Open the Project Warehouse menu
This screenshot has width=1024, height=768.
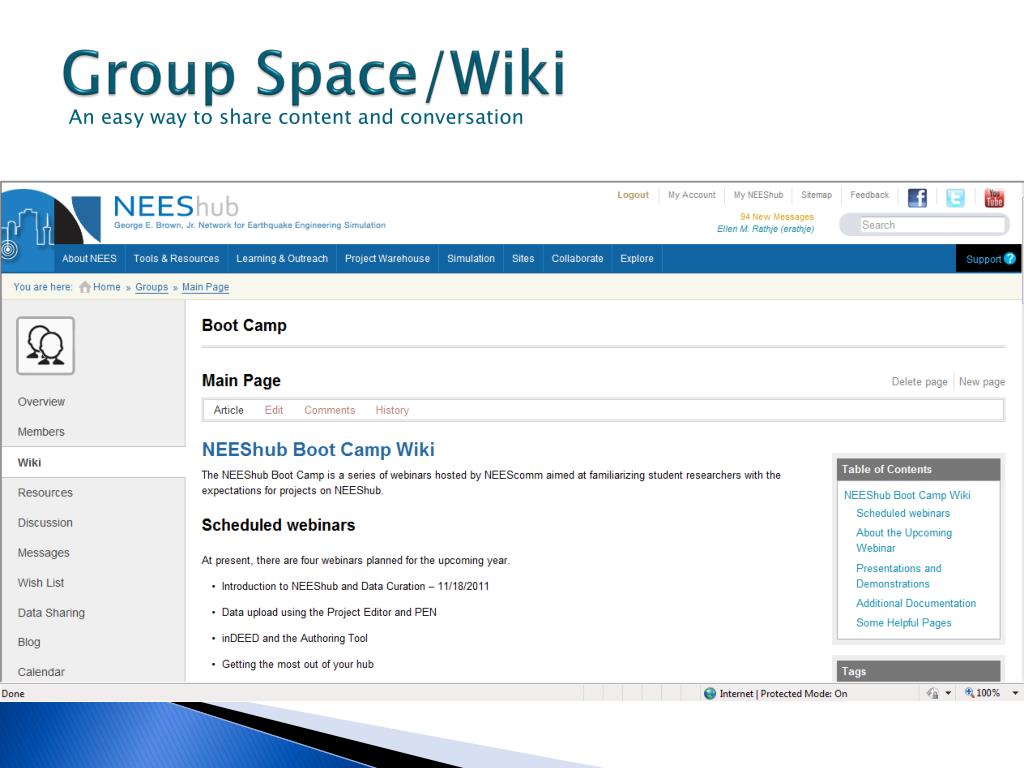387,259
